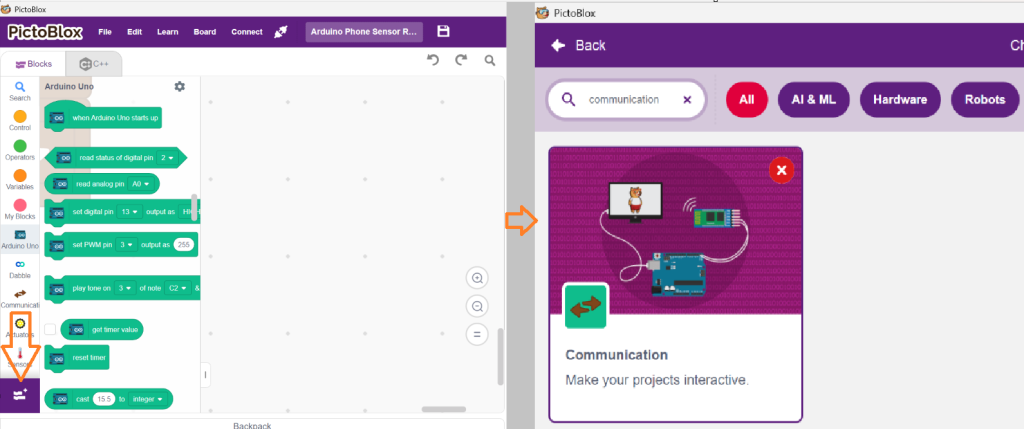Open the Backpack panel
The width and height of the screenshot is (1024, 429).
pyautogui.click(x=252, y=425)
